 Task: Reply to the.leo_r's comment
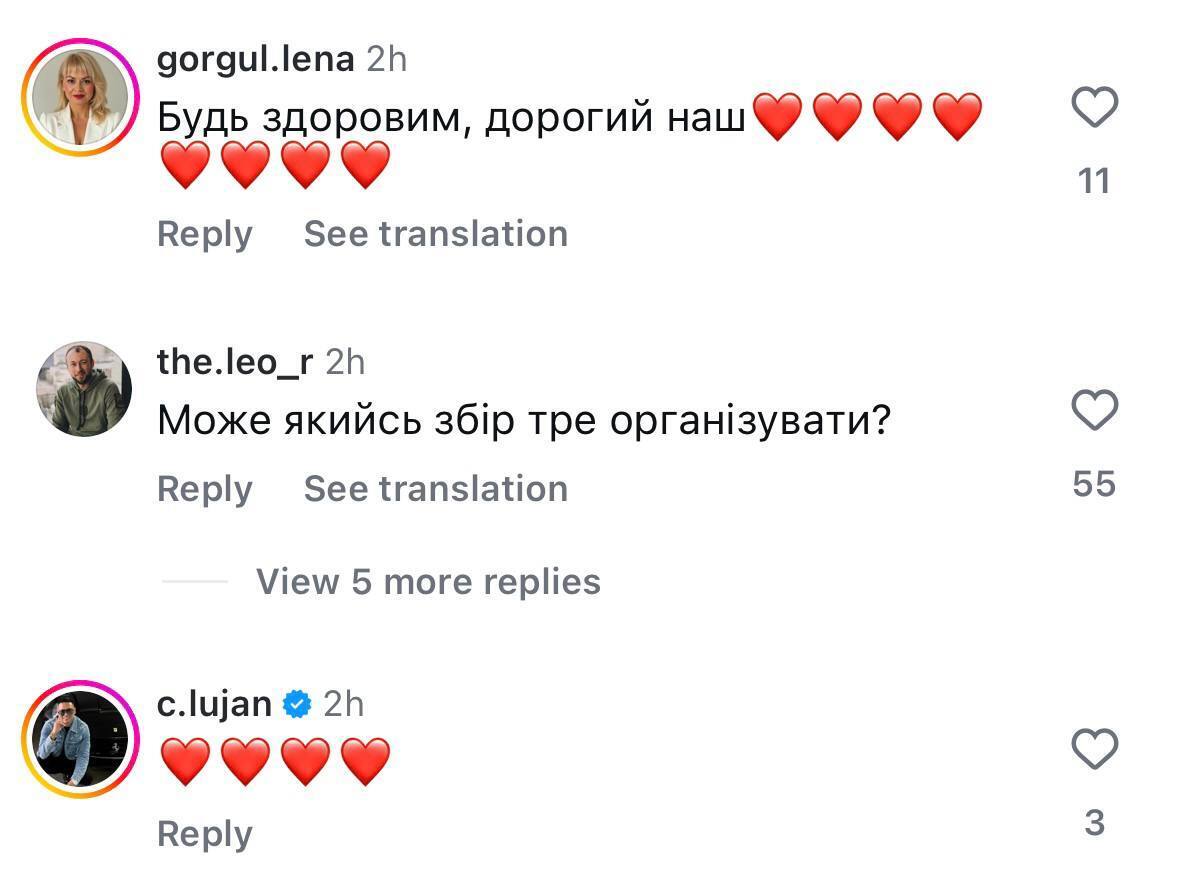click(204, 488)
